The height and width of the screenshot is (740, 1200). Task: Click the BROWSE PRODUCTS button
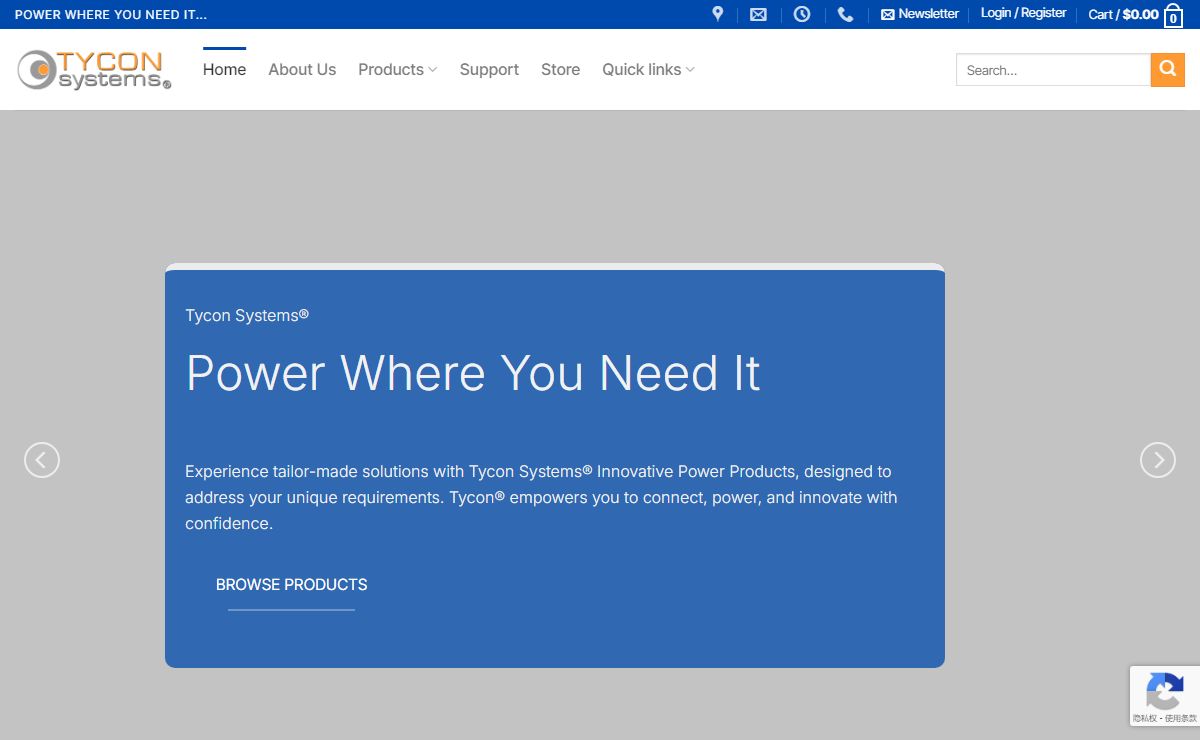tap(291, 585)
